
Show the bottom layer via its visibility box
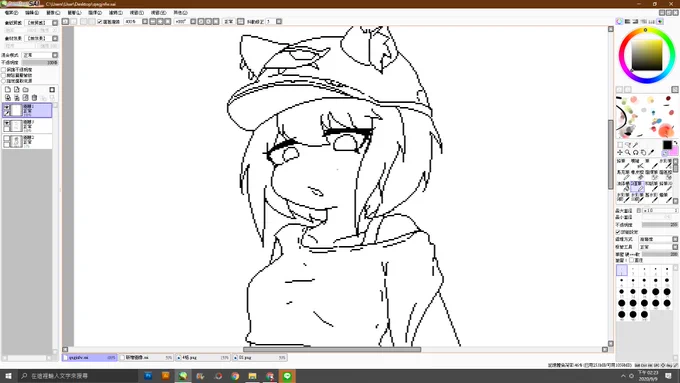pos(7,138)
